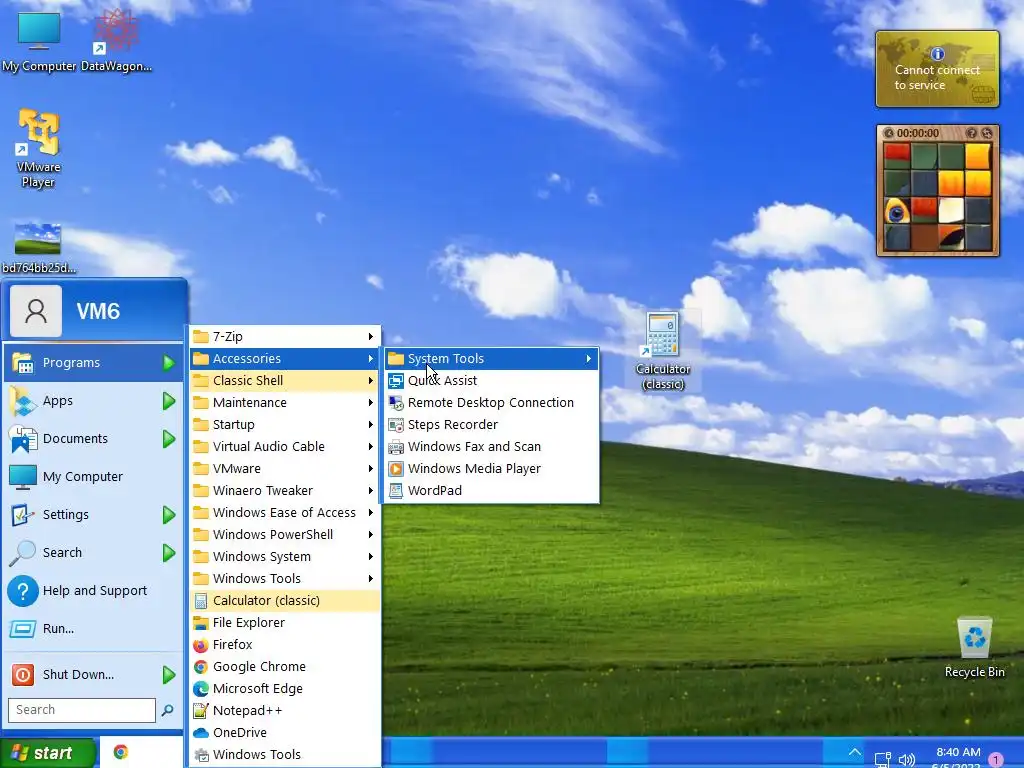Open the Apps start menu entry

(x=93, y=401)
